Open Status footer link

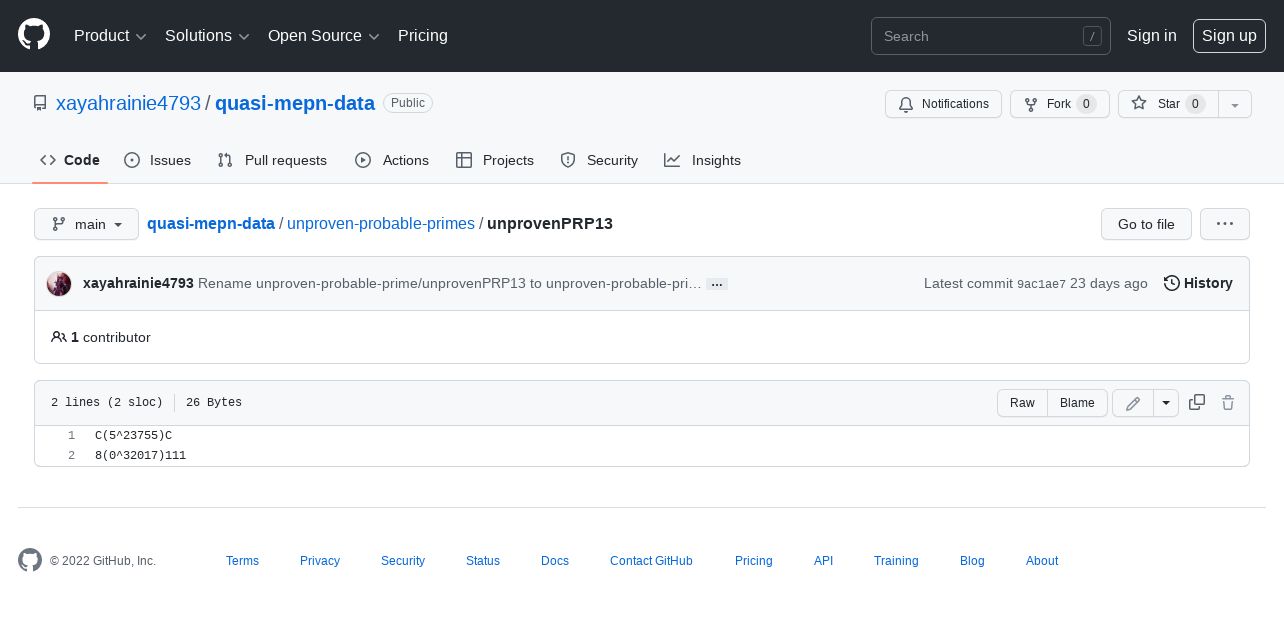click(x=483, y=561)
